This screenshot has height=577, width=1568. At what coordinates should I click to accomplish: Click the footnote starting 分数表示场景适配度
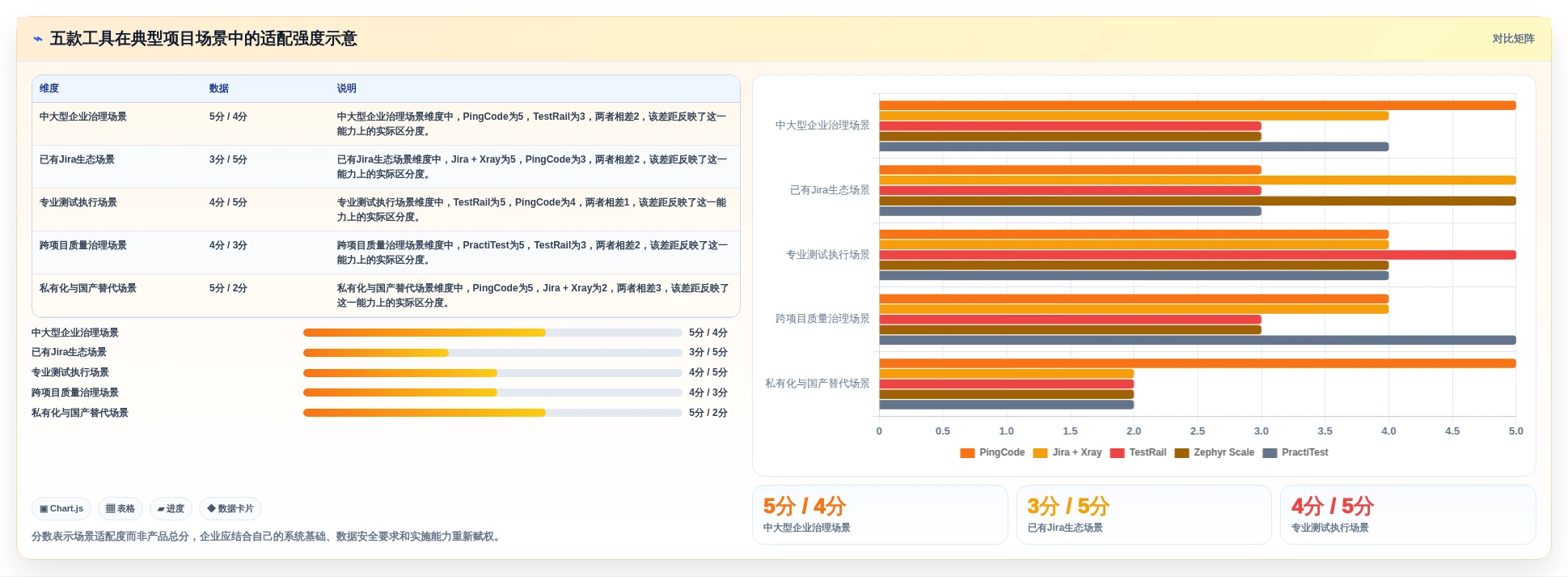[x=268, y=537]
